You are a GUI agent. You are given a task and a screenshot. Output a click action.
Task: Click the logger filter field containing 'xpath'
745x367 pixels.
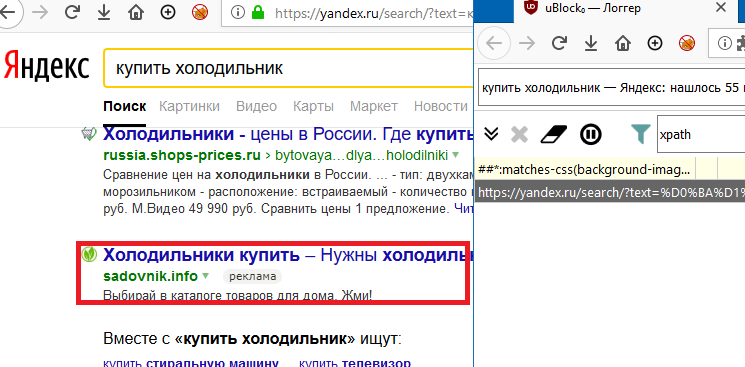coord(701,135)
